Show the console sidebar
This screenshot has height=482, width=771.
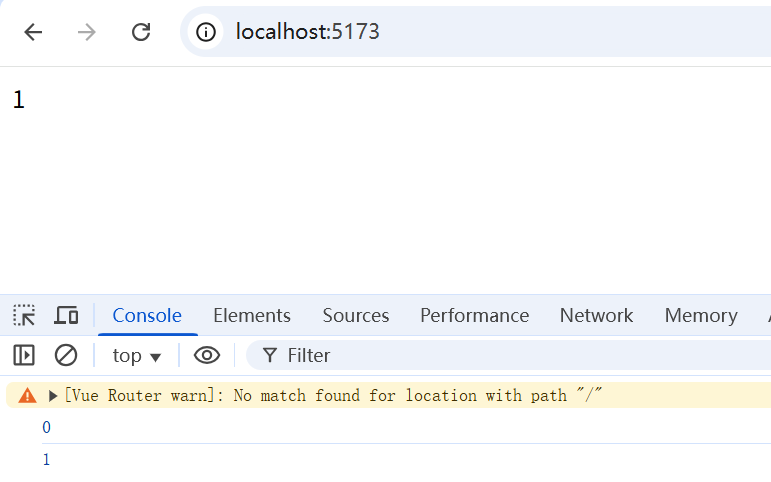[24, 355]
